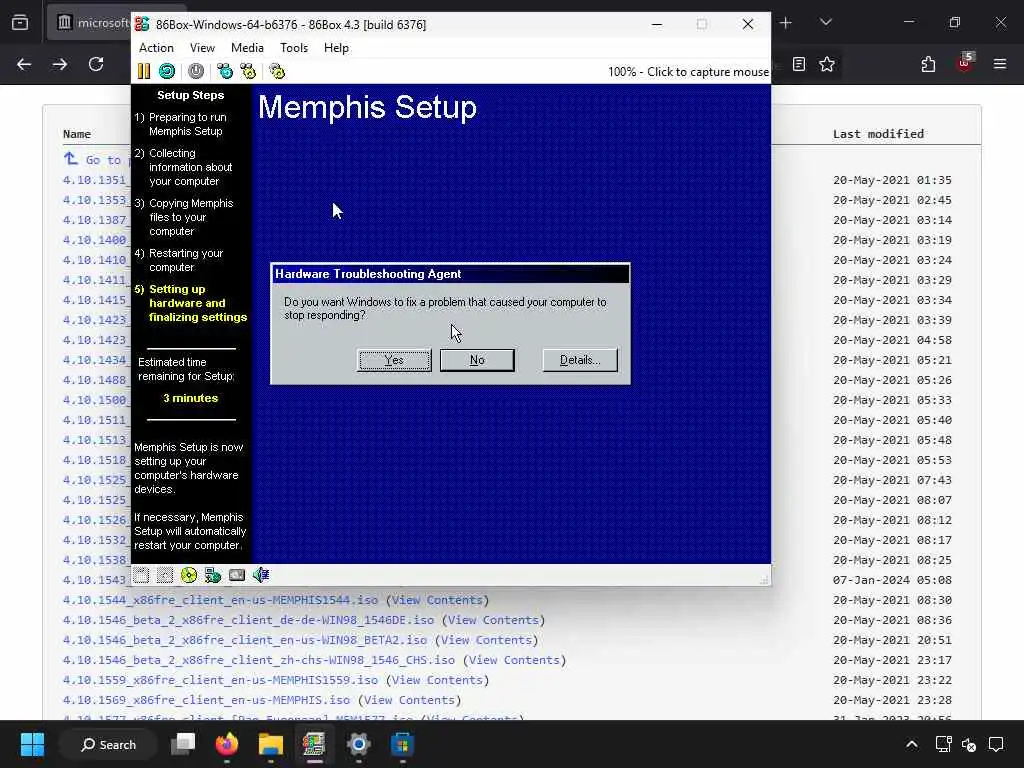This screenshot has height=768, width=1024.
Task: Open the browser new tab plus button
Action: point(786,23)
